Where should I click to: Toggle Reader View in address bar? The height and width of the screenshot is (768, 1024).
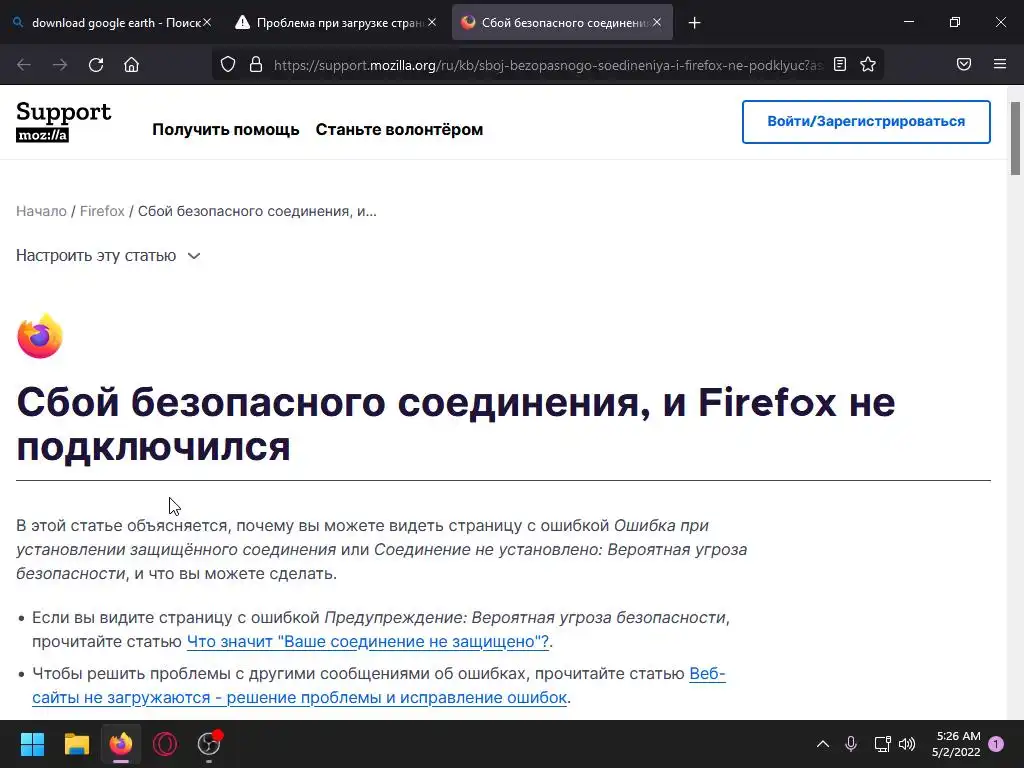(840, 64)
